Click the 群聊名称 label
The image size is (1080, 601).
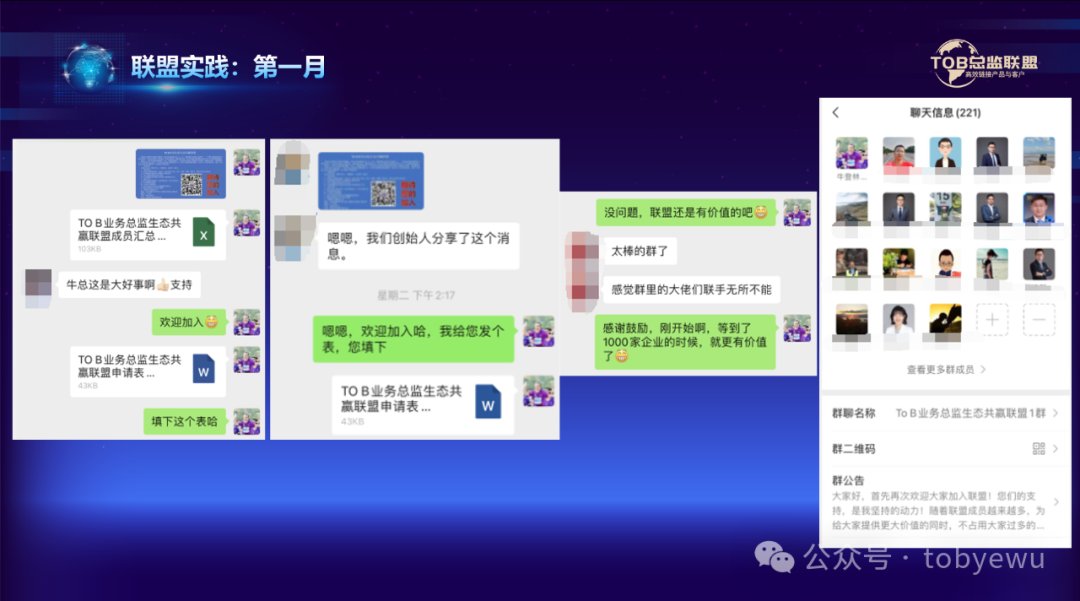(853, 413)
